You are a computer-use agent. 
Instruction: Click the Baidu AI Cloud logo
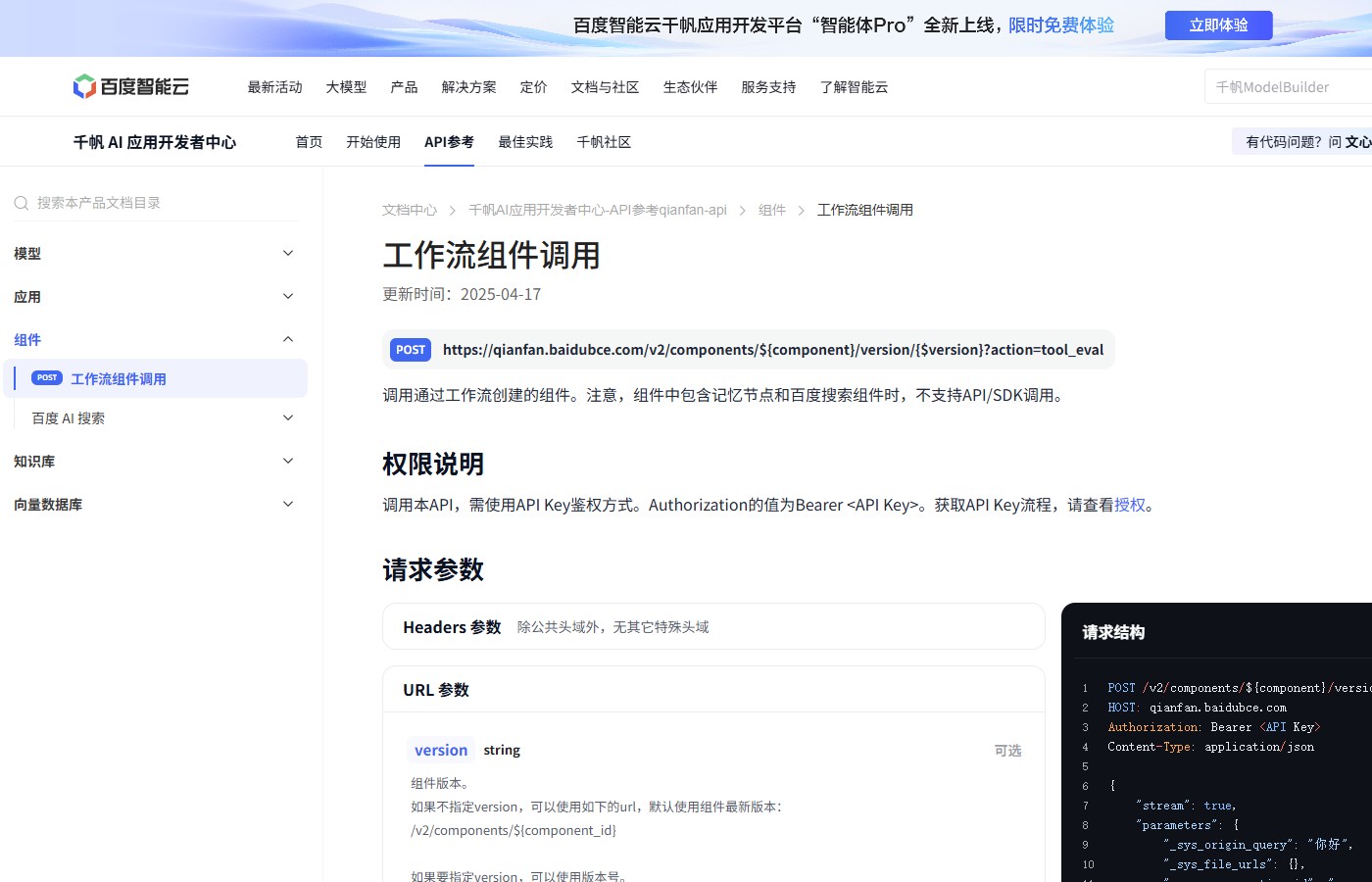coord(131,86)
